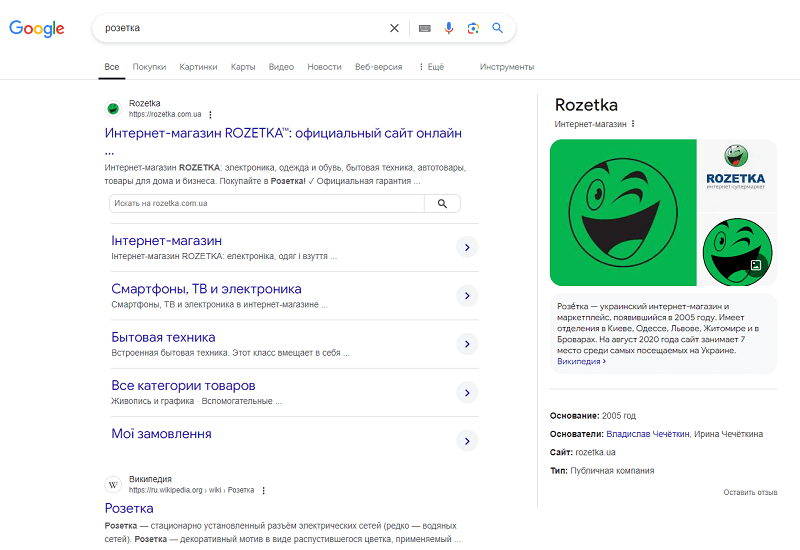The image size is (800, 550).
Task: Open the Бытовая техника sitelink
Action: coord(163,338)
